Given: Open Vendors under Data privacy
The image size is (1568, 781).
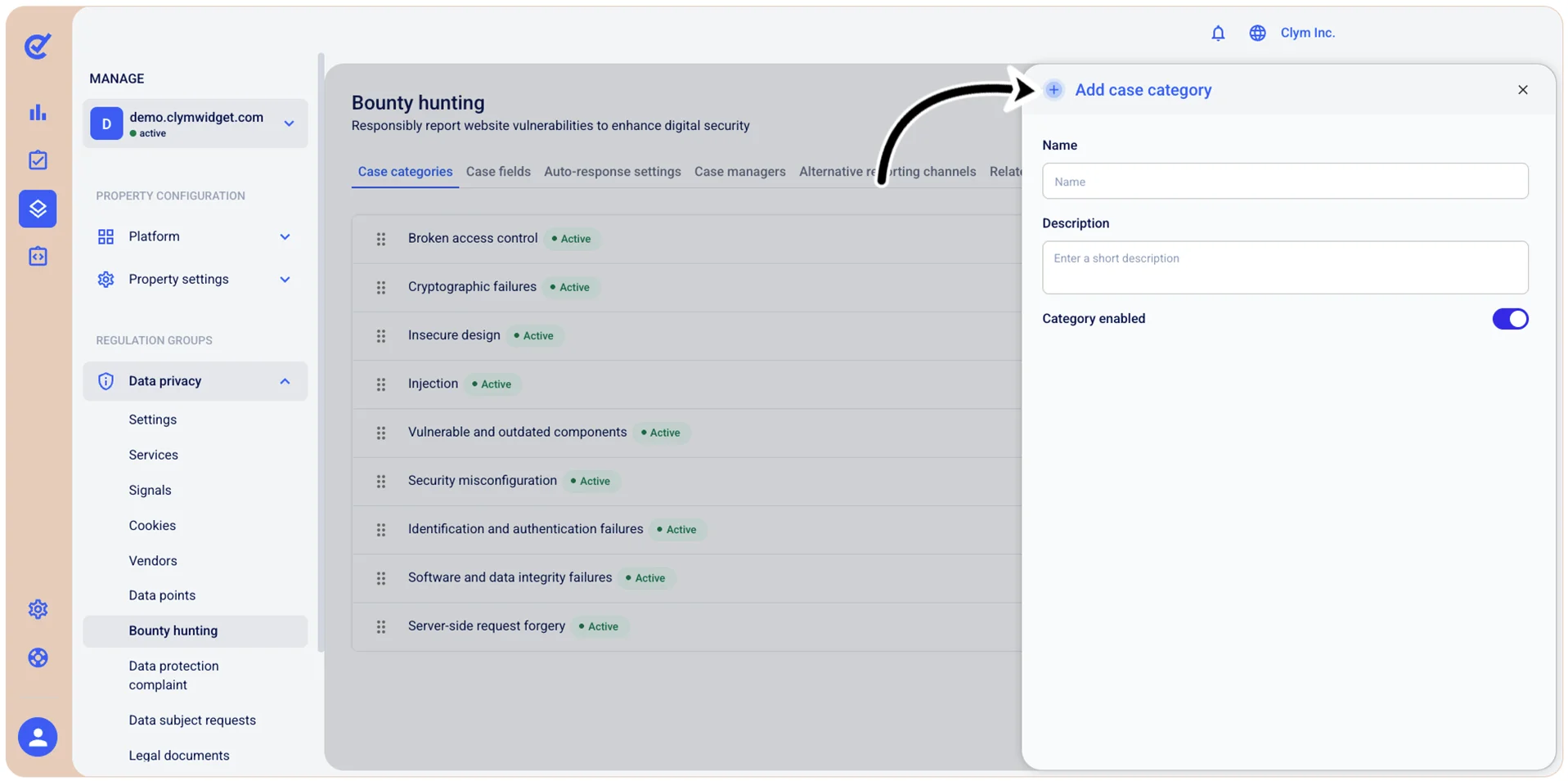Looking at the screenshot, I should (x=153, y=560).
